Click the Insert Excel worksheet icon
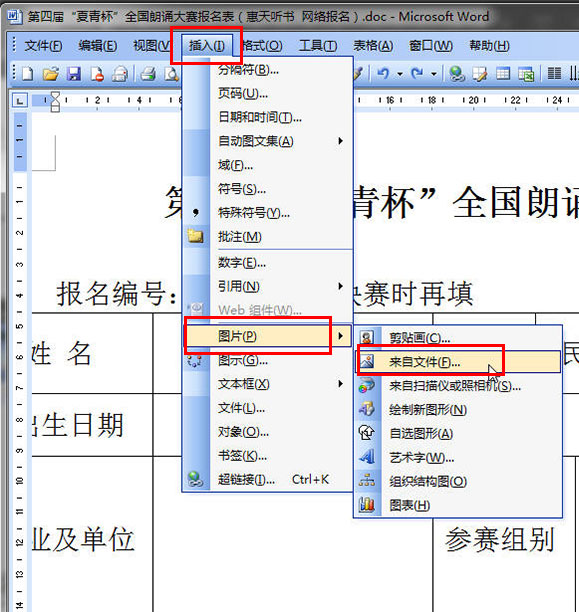Viewport: 579px width, 612px height. [x=526, y=73]
